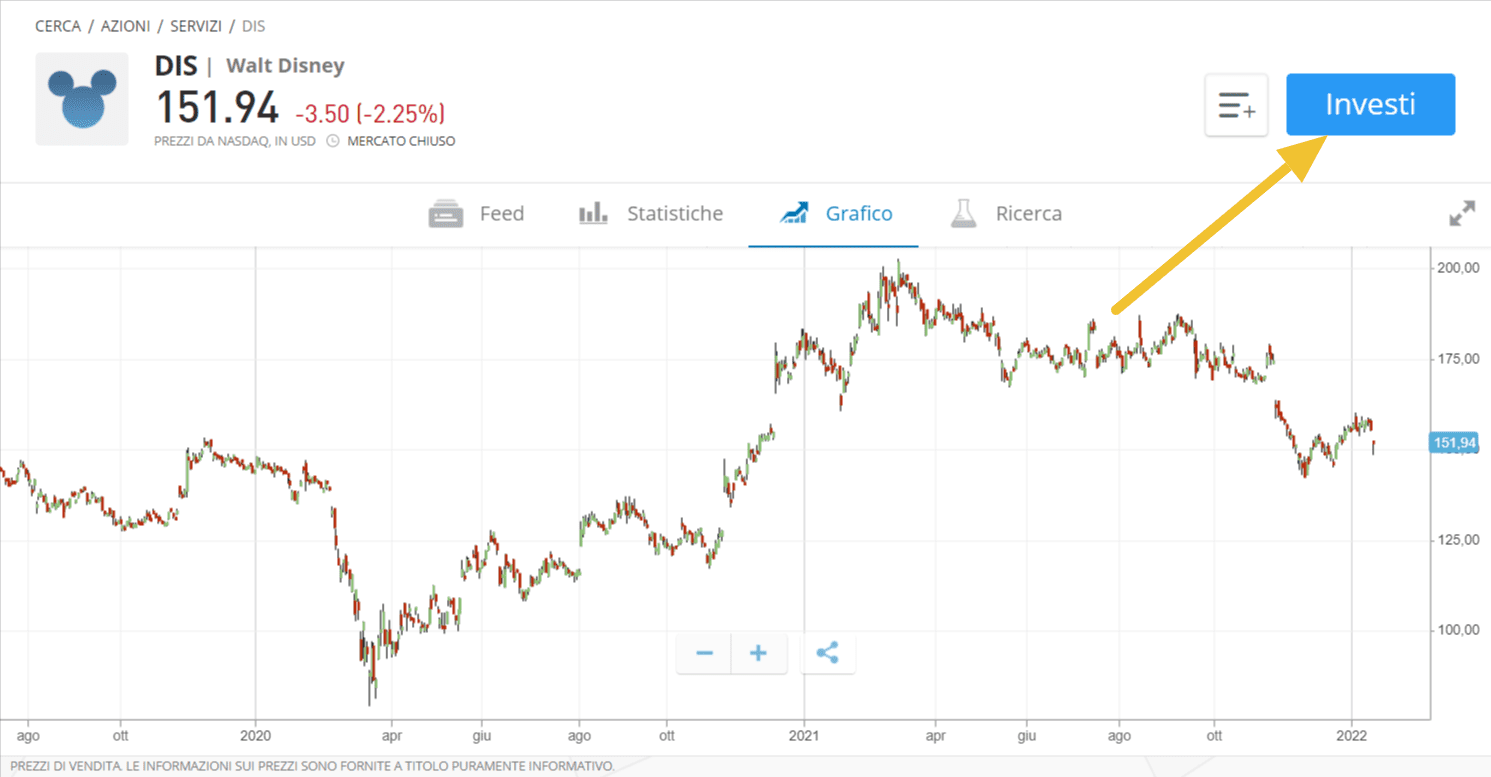Click the Walt Disney company name
Image resolution: width=1491 pixels, height=777 pixels.
coord(285,66)
